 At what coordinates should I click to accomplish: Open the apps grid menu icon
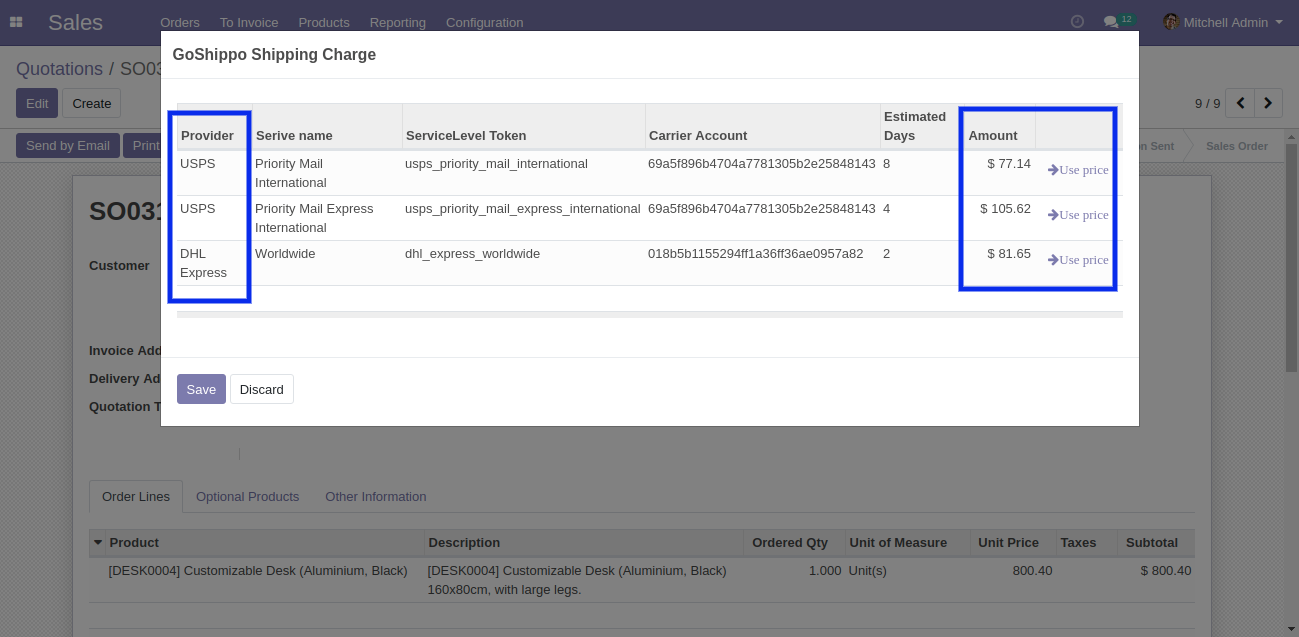tap(16, 22)
